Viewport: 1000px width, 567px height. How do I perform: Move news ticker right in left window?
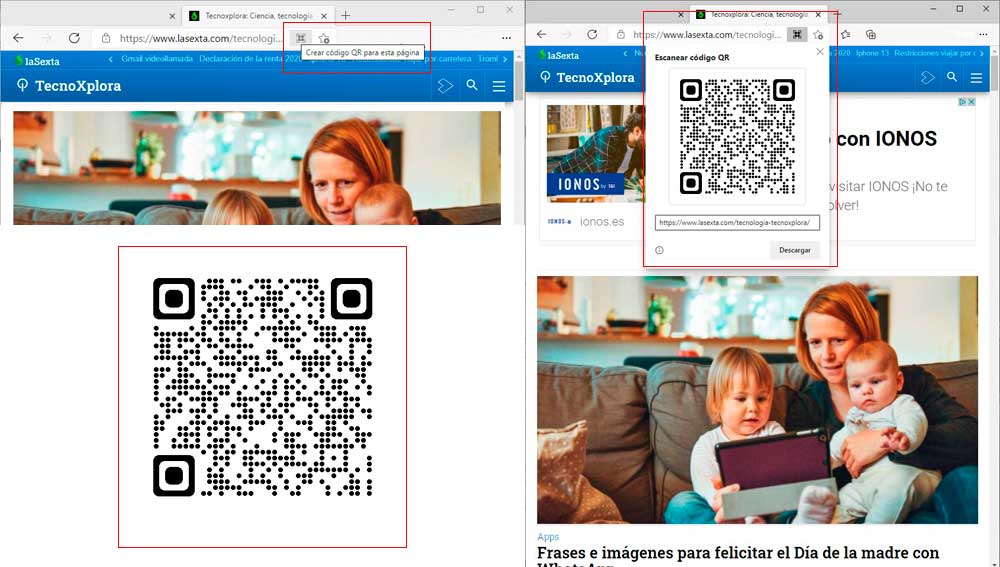pos(506,59)
